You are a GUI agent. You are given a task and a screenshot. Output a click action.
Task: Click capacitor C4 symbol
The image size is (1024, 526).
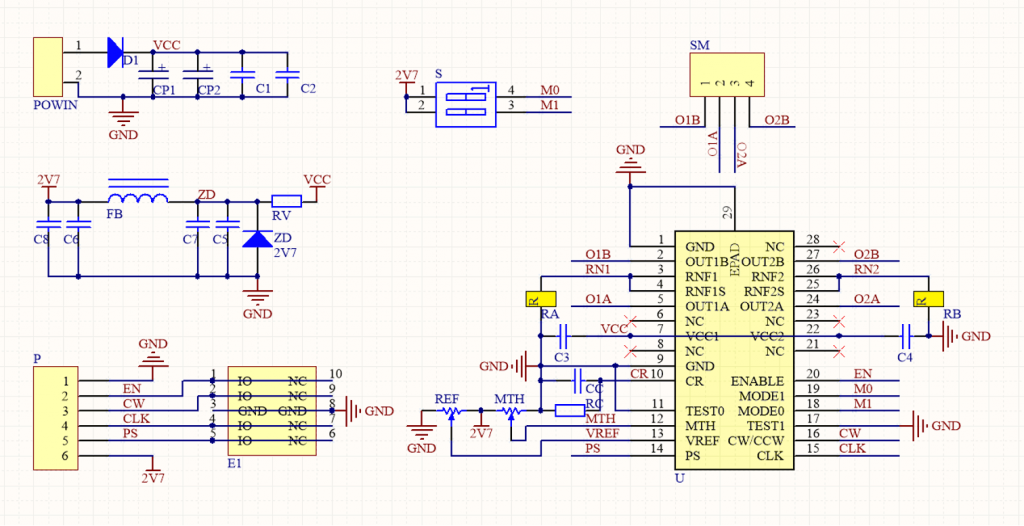906,336
